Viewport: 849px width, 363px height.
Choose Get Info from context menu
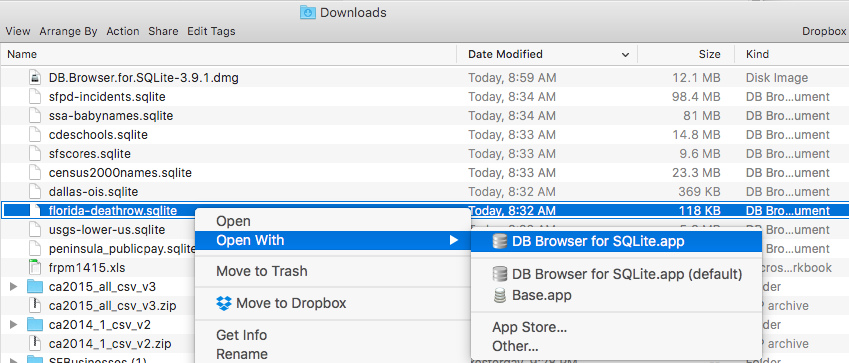tap(332, 335)
